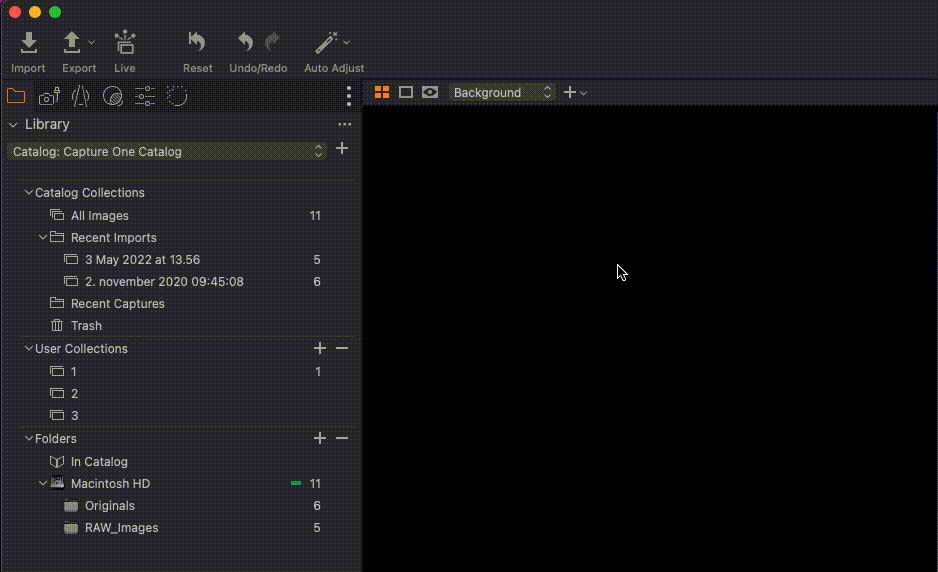Click the Reset adjustments icon
The image size is (938, 572).
pos(197,43)
